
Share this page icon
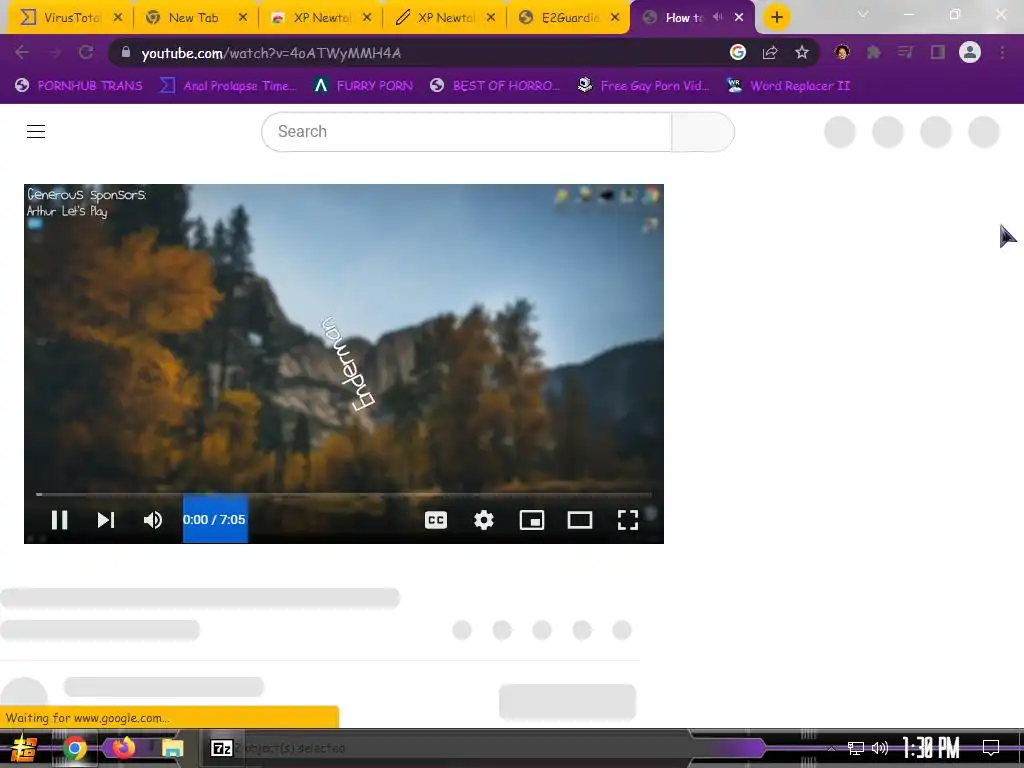click(x=770, y=53)
